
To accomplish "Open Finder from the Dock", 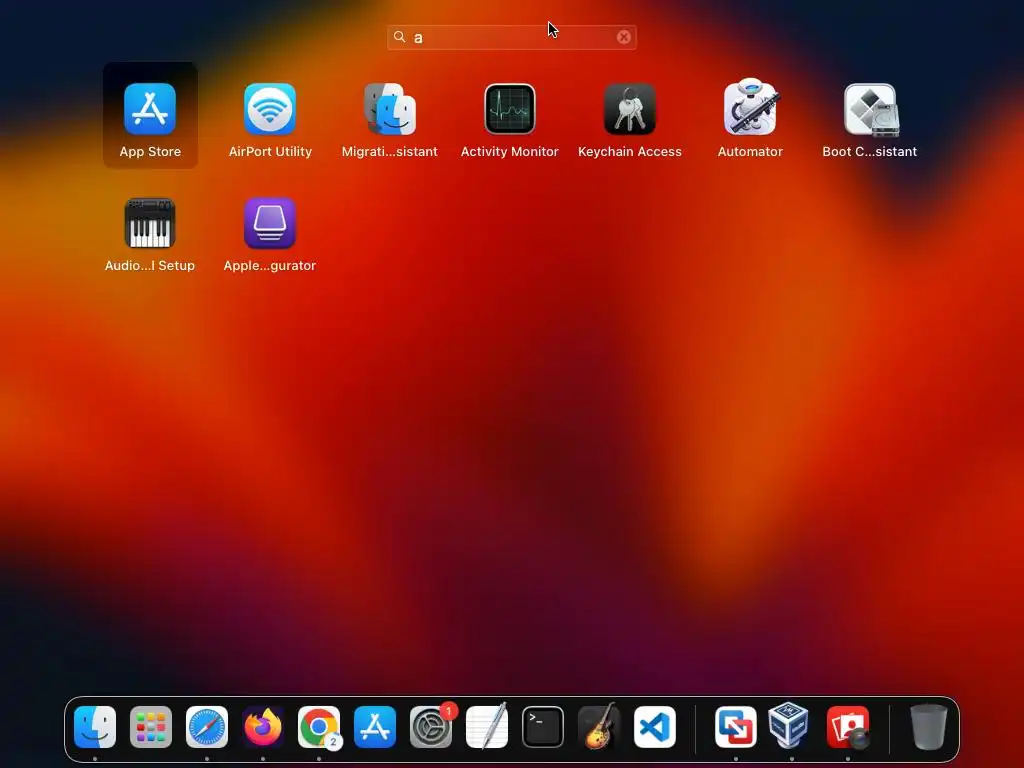I will coord(95,727).
